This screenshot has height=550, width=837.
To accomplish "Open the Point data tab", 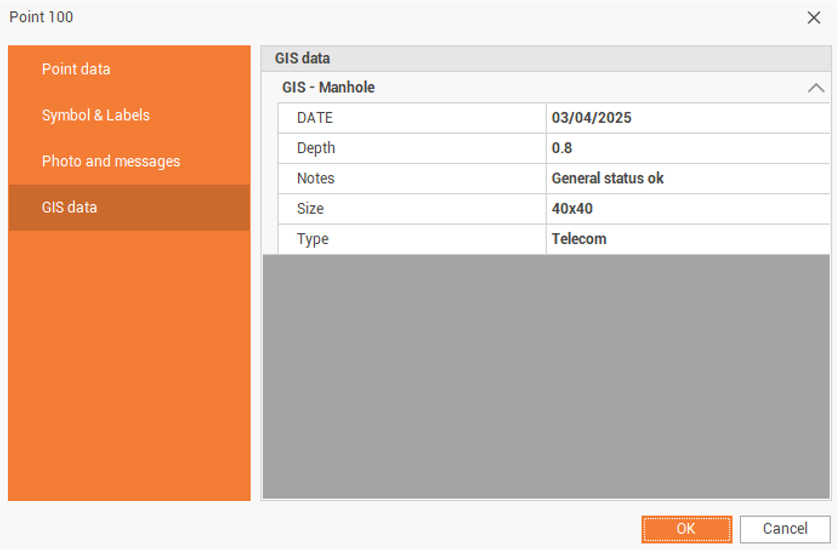I will [x=76, y=69].
